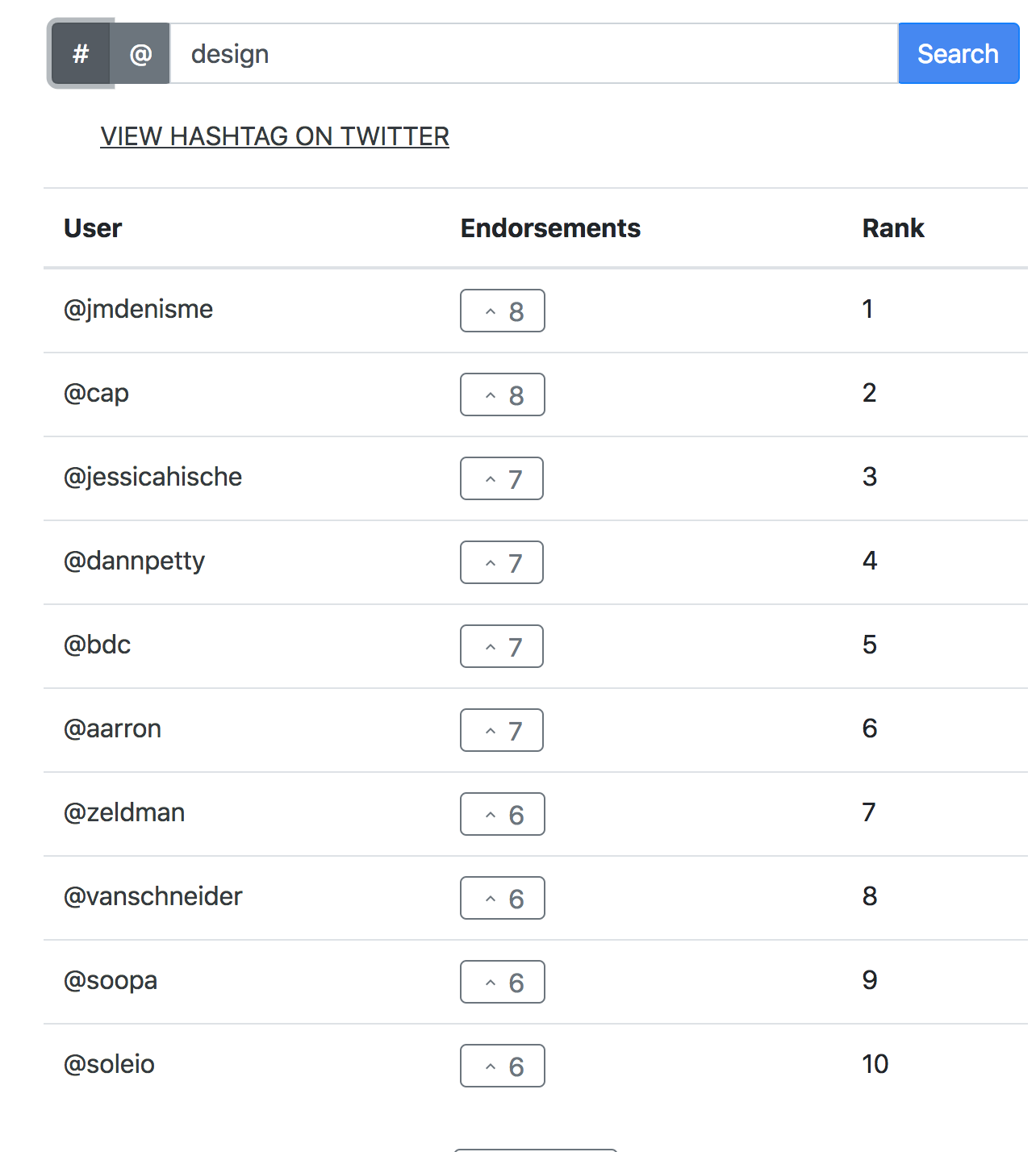This screenshot has height=1152, width=1036.
Task: Open the @jessicahische user entry
Action: coord(152,477)
